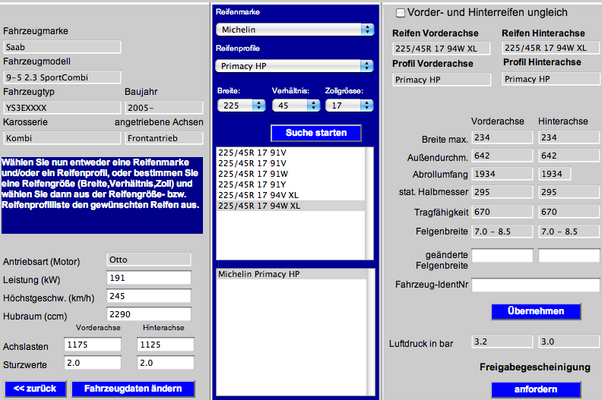The height and width of the screenshot is (400, 602).
Task: Click the profile list scrollbar
Action: (x=371, y=332)
